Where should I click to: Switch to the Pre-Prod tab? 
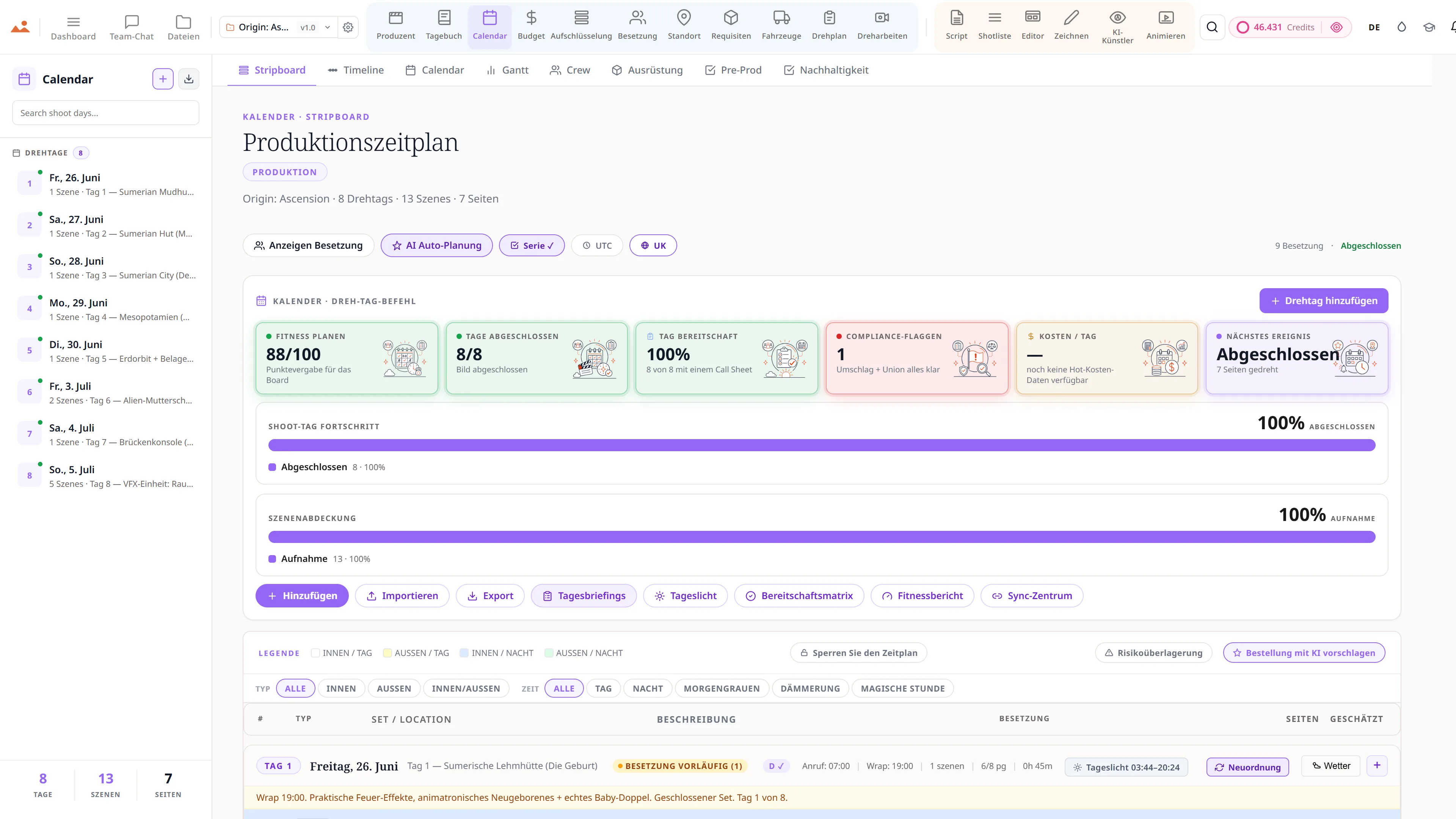click(x=733, y=70)
